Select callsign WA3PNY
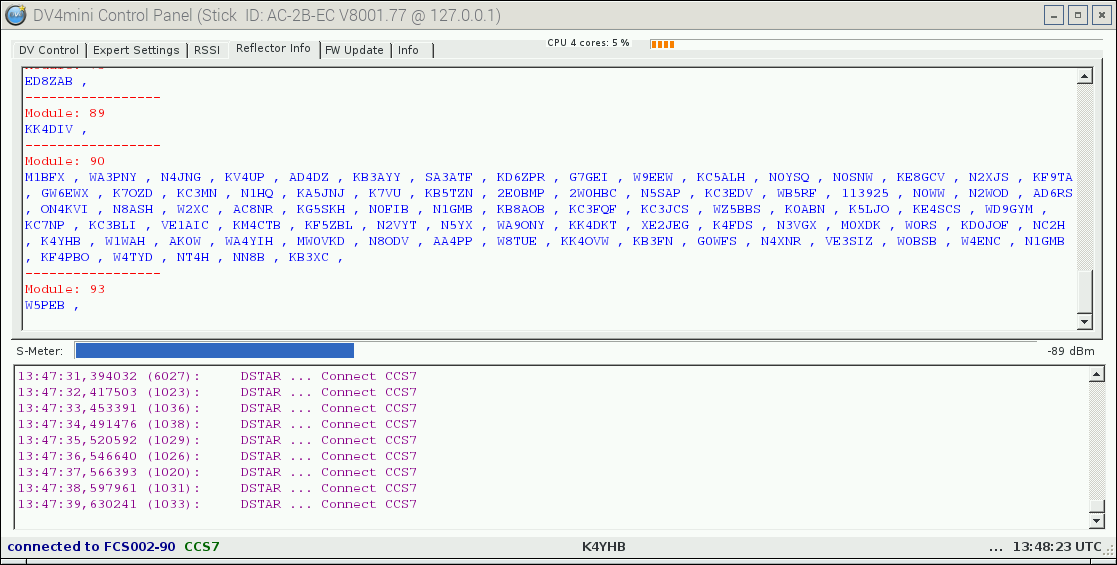 pyautogui.click(x=113, y=177)
